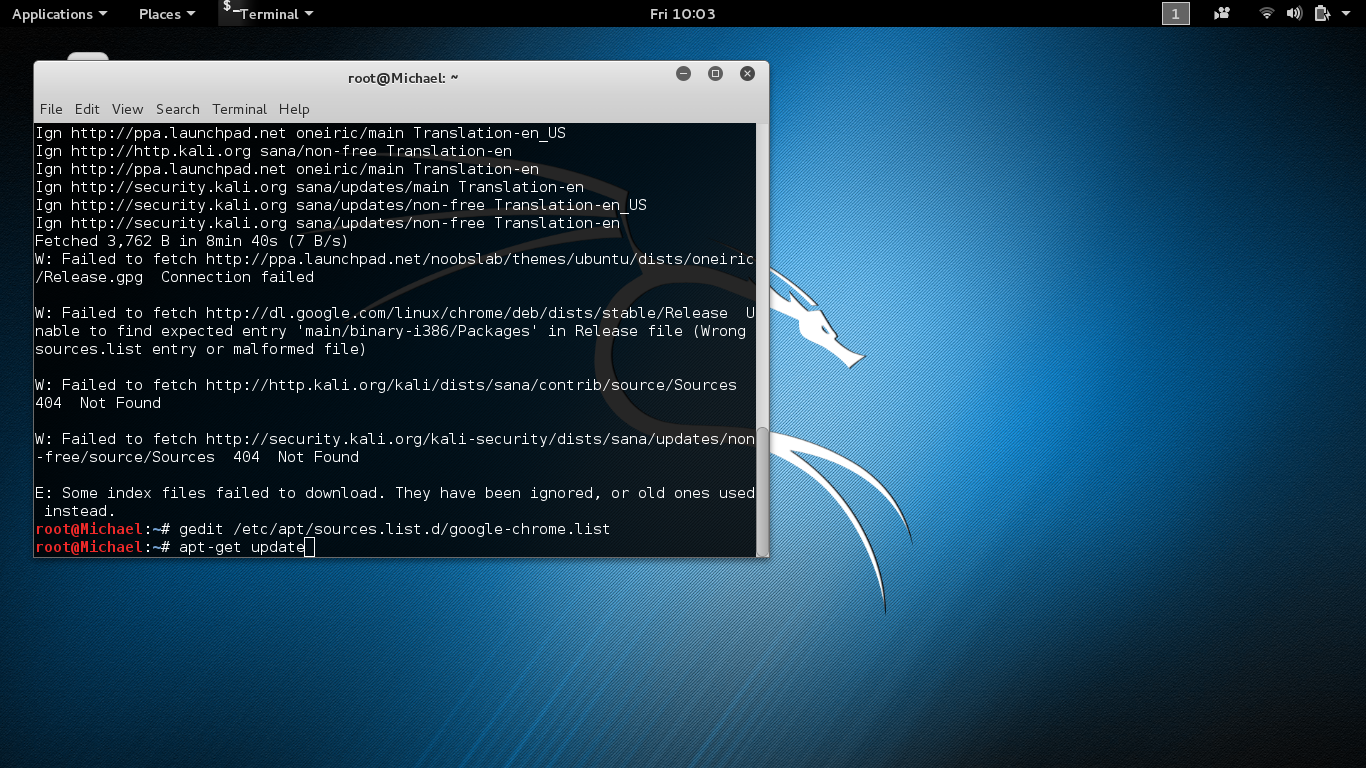The width and height of the screenshot is (1366, 768).
Task: Minimize the root@Michael terminal window
Action: coord(684,74)
